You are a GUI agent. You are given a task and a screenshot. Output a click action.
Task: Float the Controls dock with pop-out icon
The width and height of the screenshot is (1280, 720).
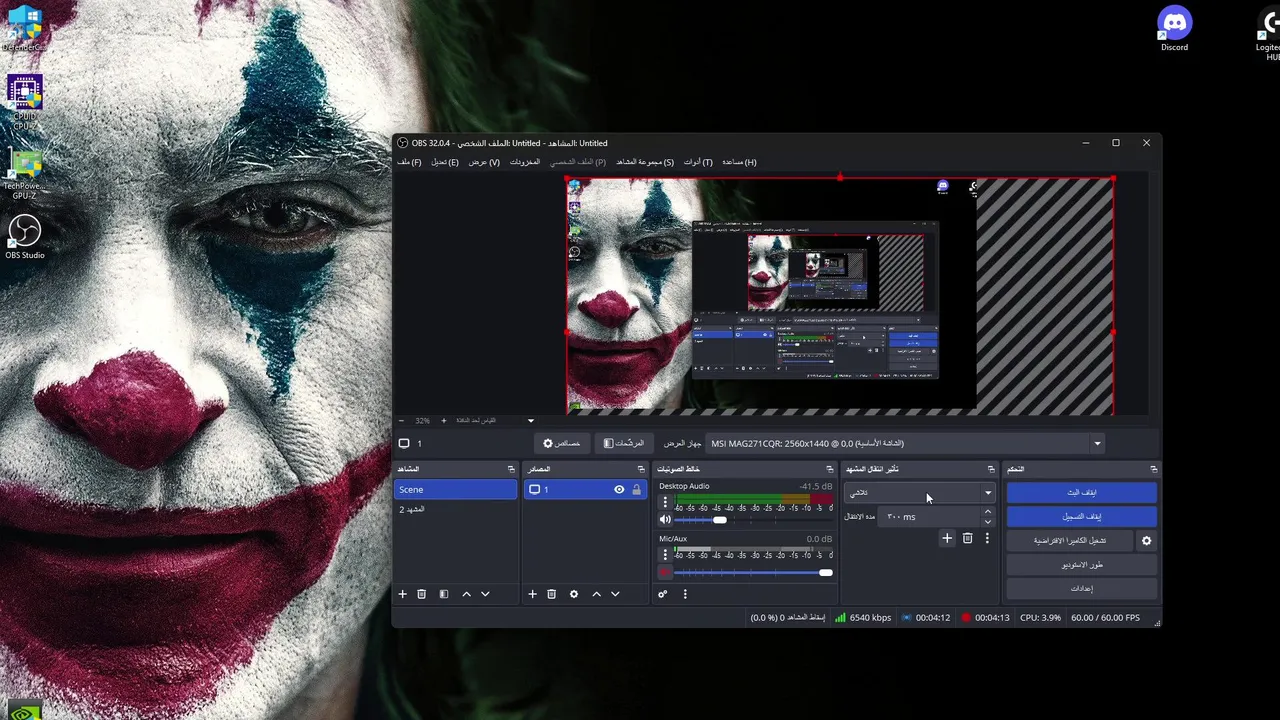[x=1153, y=469]
